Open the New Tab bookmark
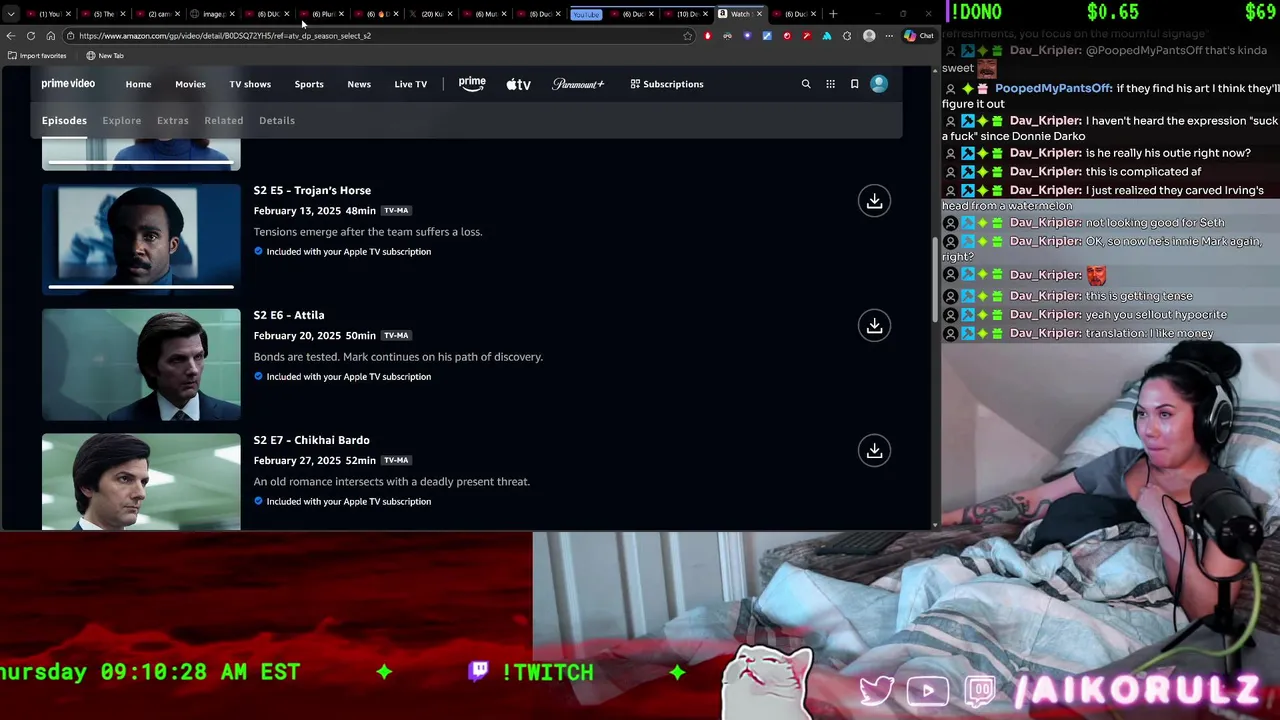 [105, 56]
